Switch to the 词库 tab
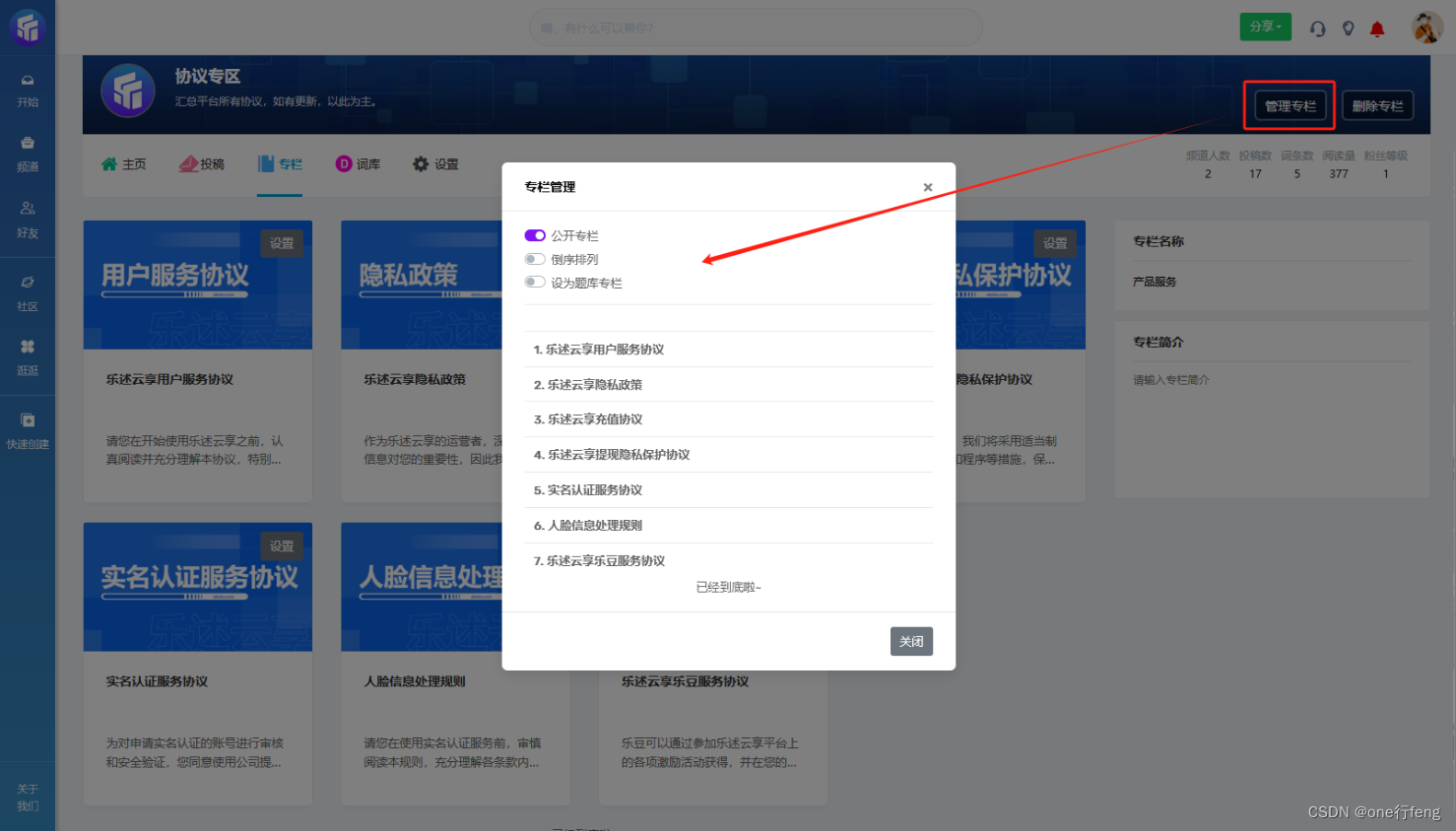This screenshot has height=831, width=1456. [358, 164]
